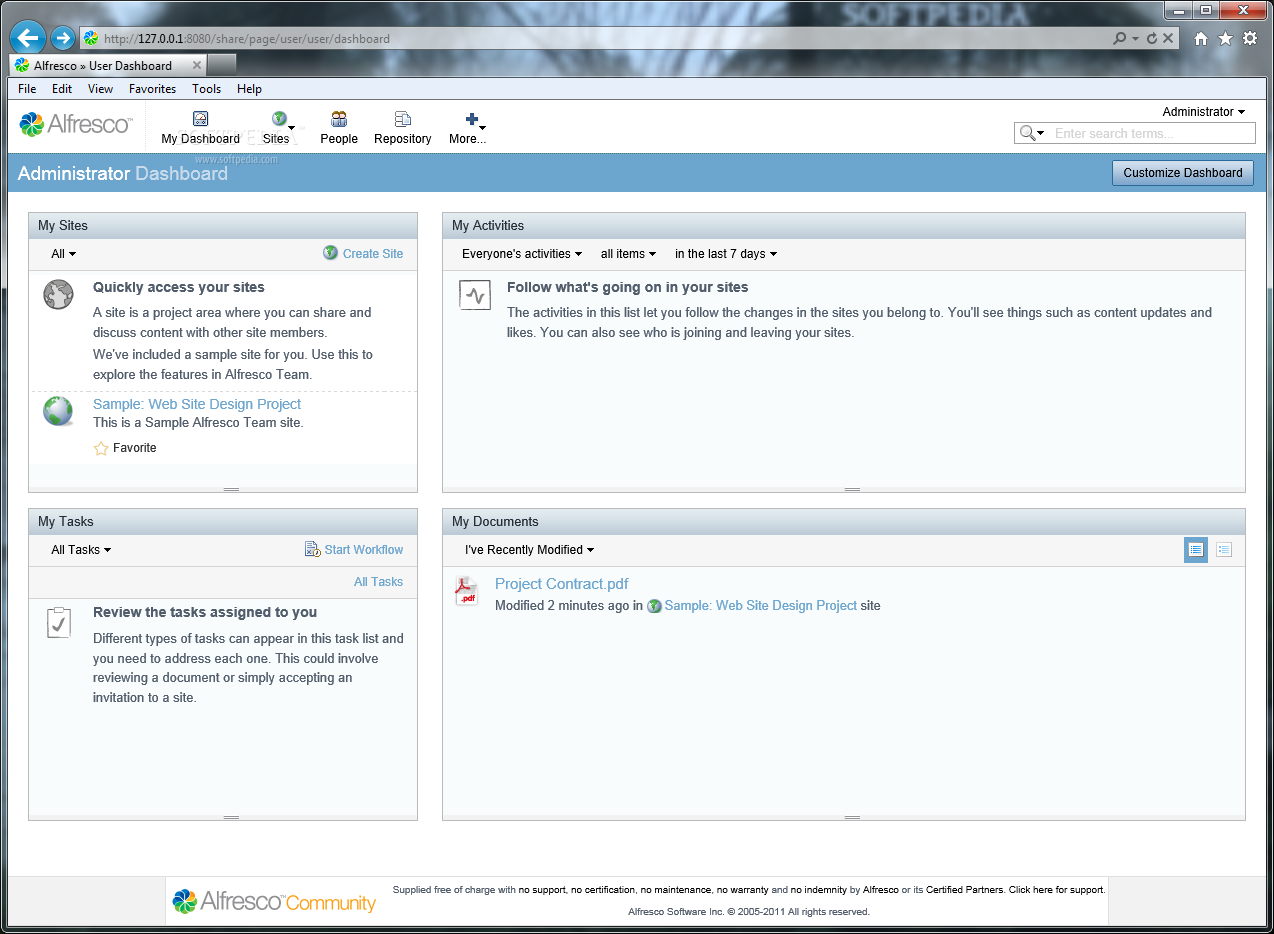The height and width of the screenshot is (934, 1274).
Task: Open site link under Project Contract.pdf
Action: [760, 606]
